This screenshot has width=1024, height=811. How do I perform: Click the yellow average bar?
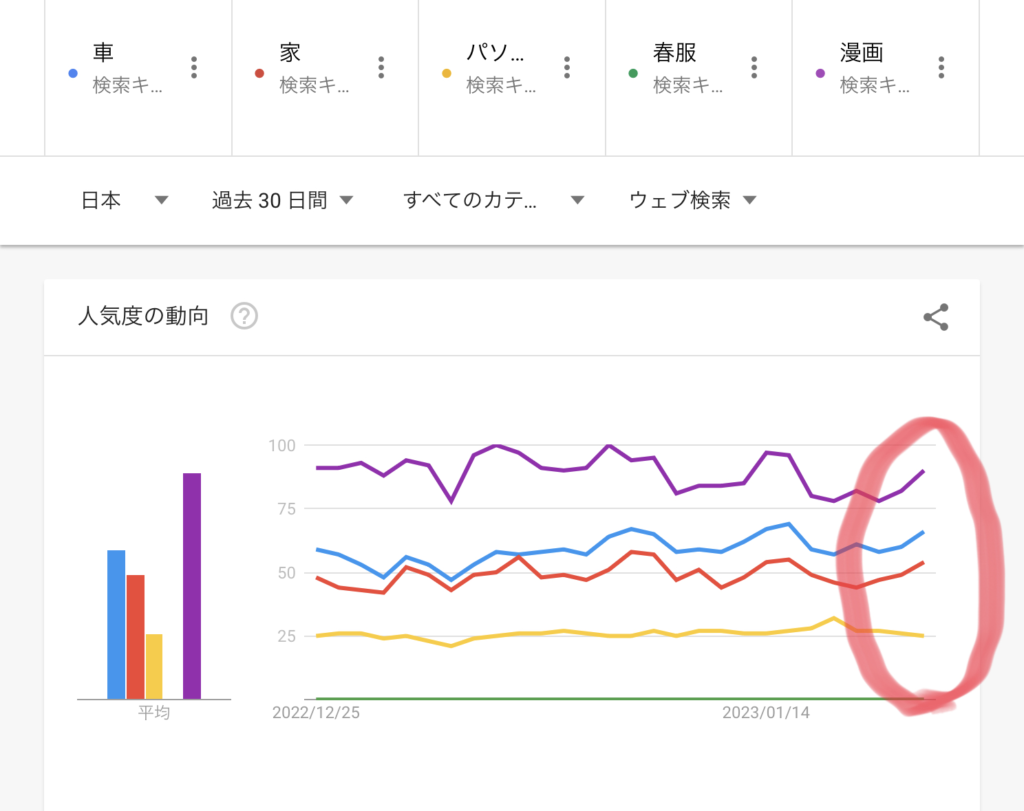(x=154, y=666)
